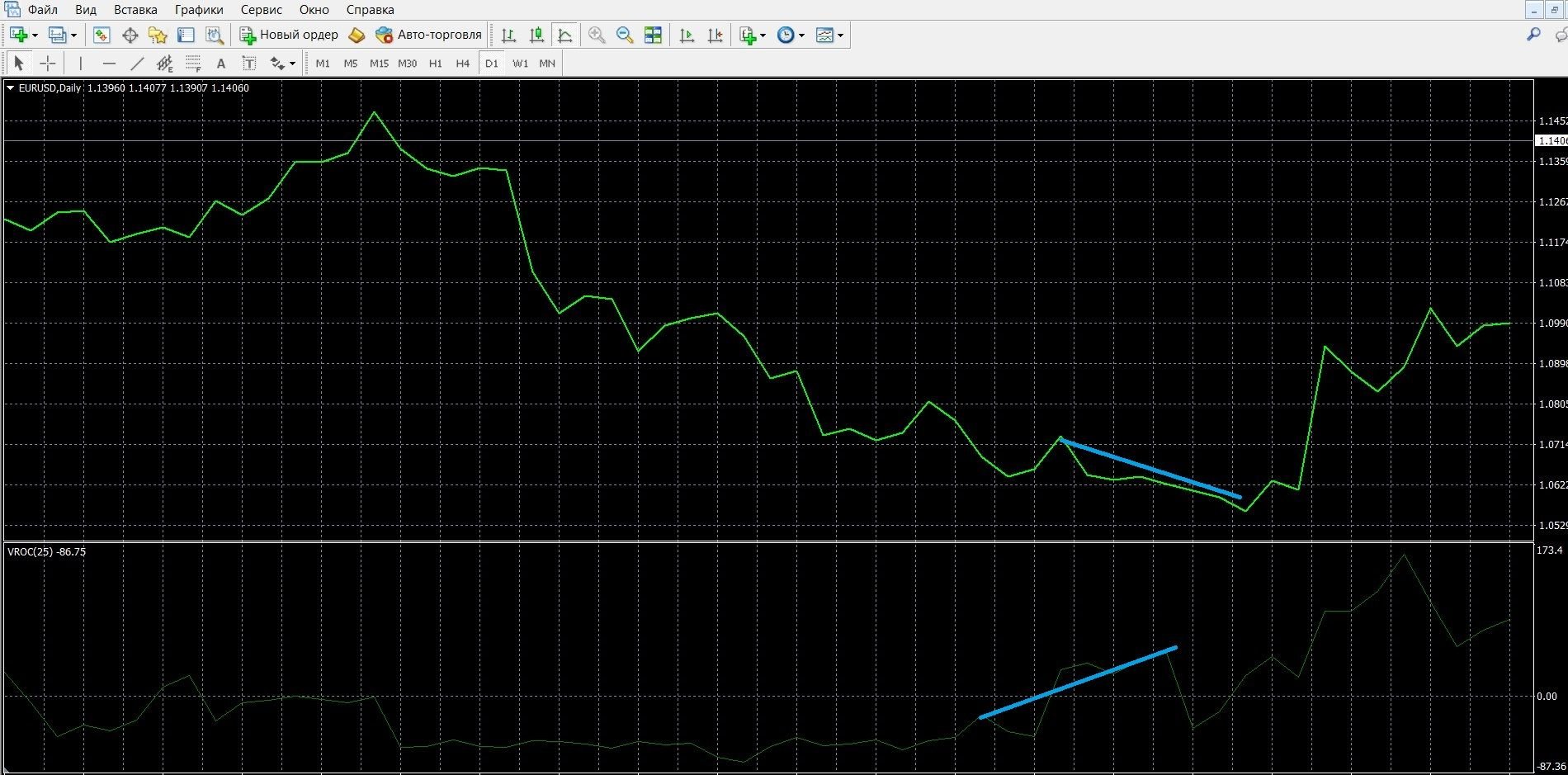Select the MN timeframe button
This screenshot has height=775, width=1568.
tap(547, 63)
